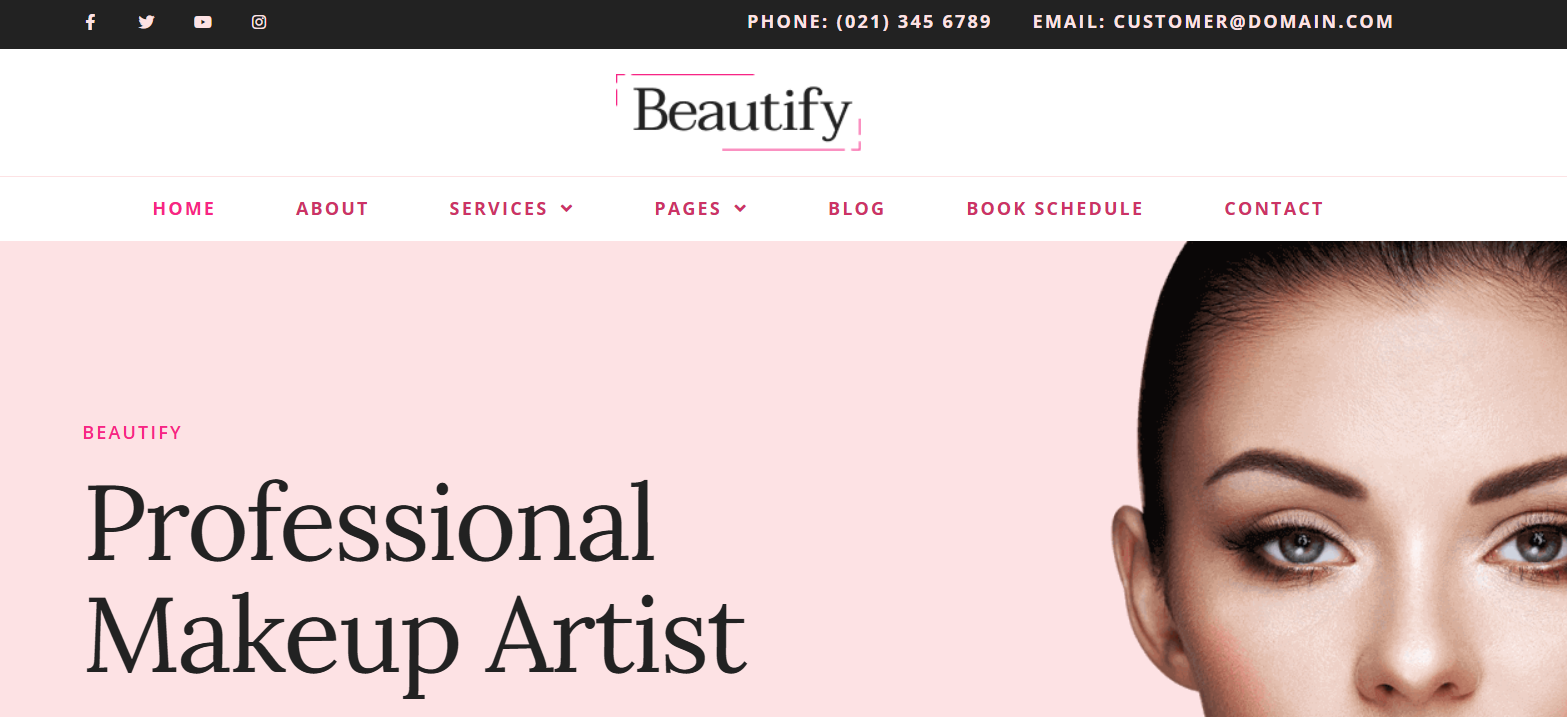
Task: Expand the Pages dropdown chevron
Action: 741,208
